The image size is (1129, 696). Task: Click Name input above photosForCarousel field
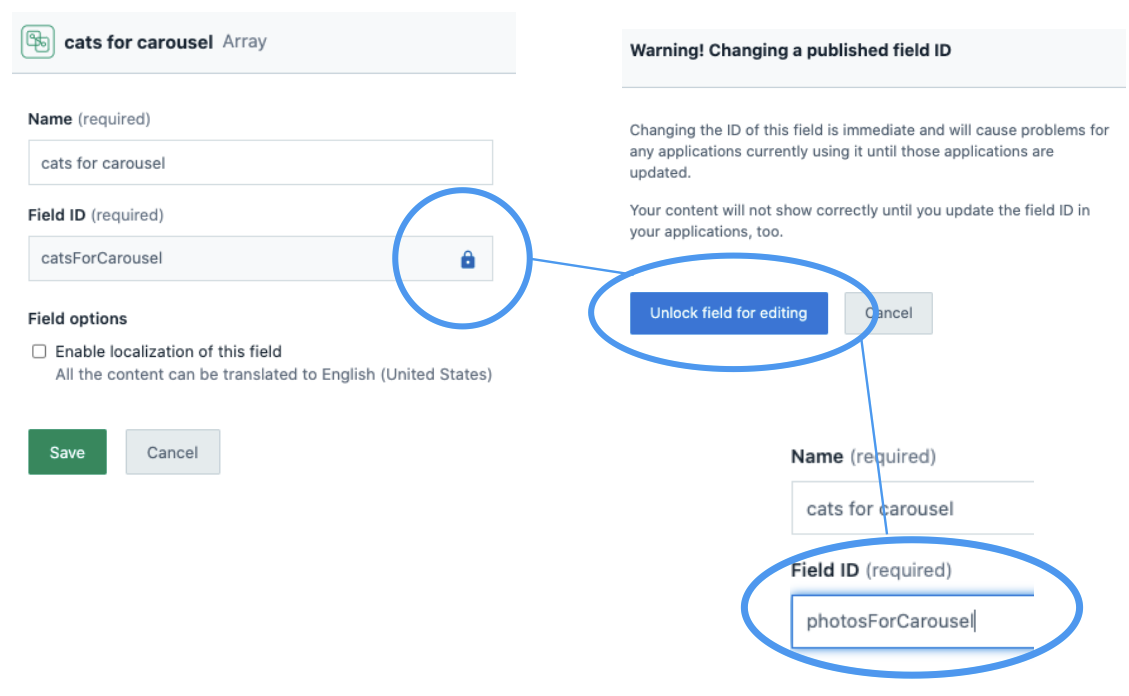910,509
